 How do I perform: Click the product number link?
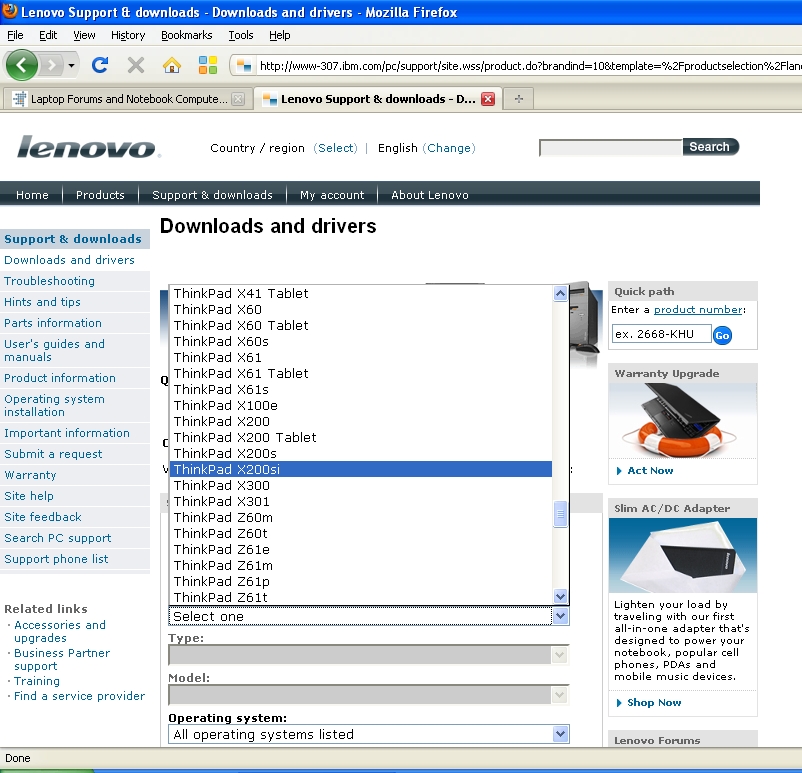click(698, 310)
